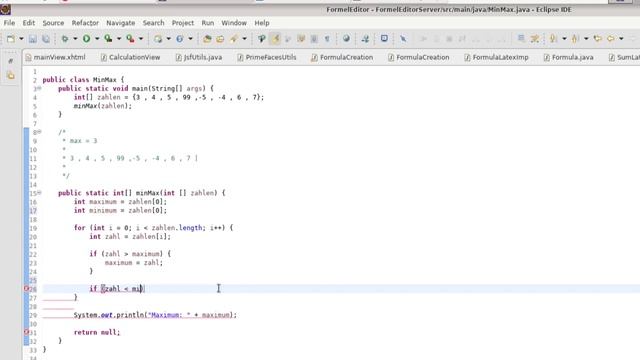The image size is (640, 360).
Task: Click the toolbar icon right of the globe
Action: [365, 39]
